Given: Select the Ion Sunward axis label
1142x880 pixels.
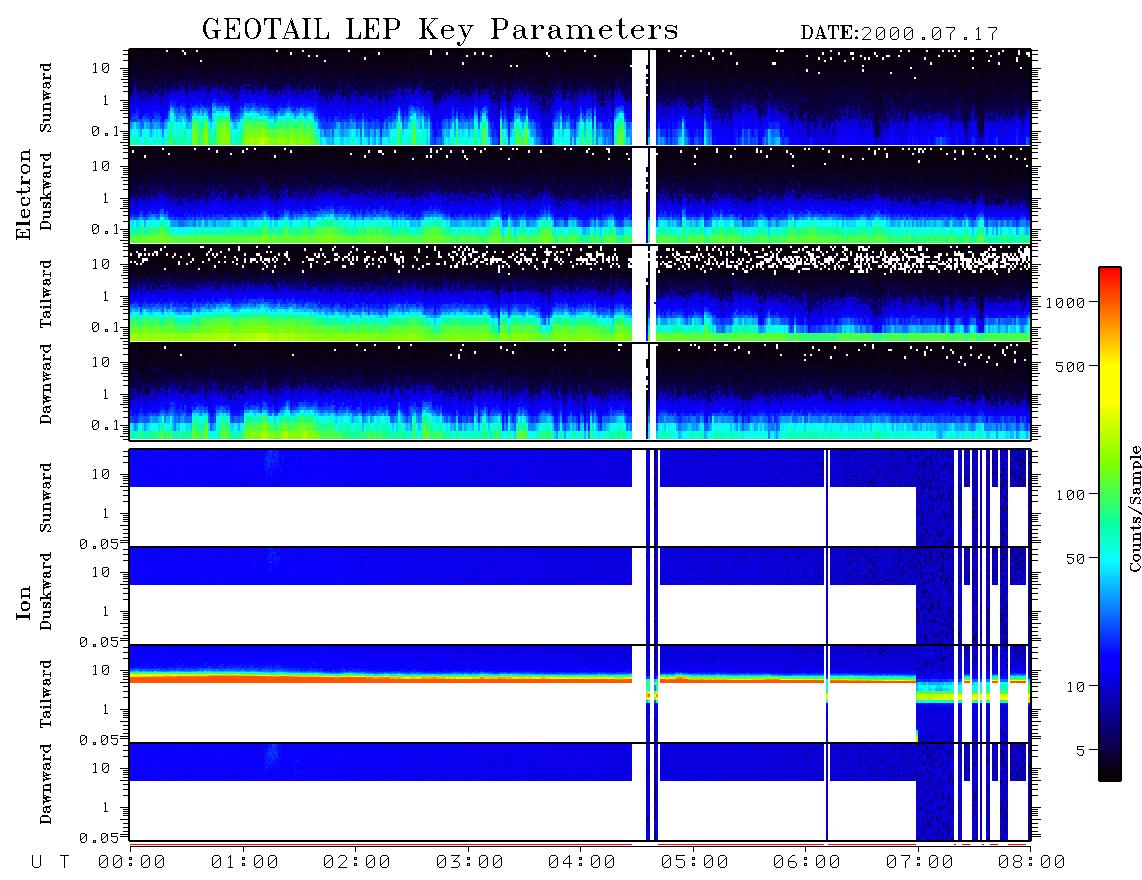Looking at the screenshot, I should [46, 497].
